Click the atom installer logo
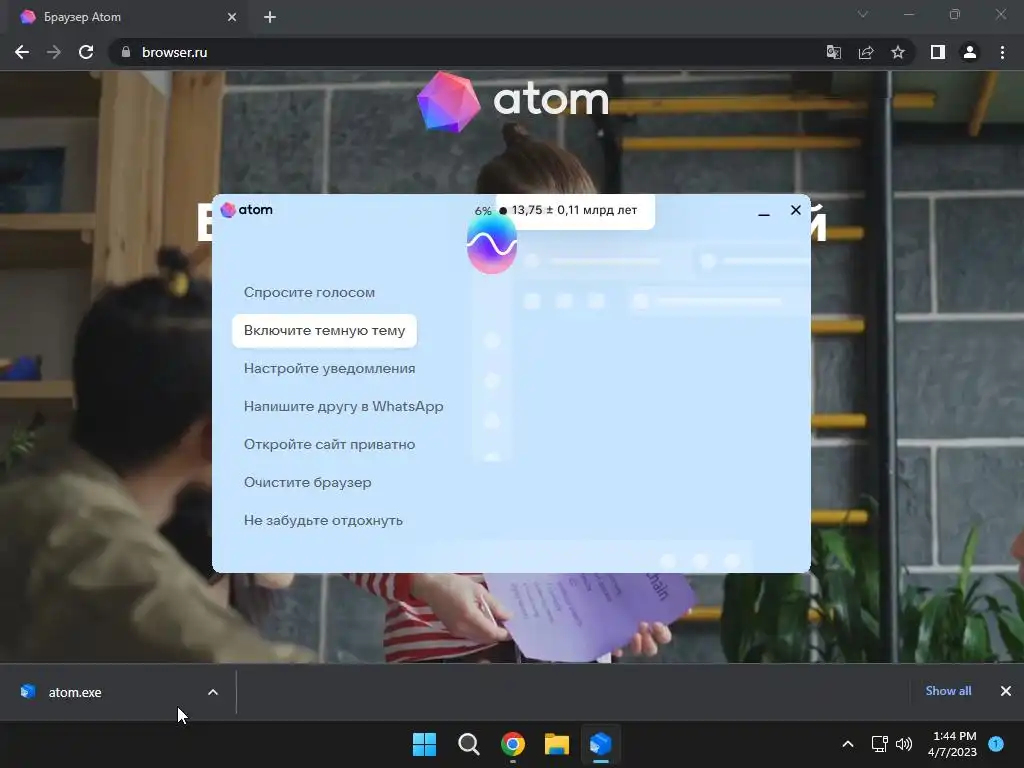Viewport: 1024px width, 768px height. (246, 210)
